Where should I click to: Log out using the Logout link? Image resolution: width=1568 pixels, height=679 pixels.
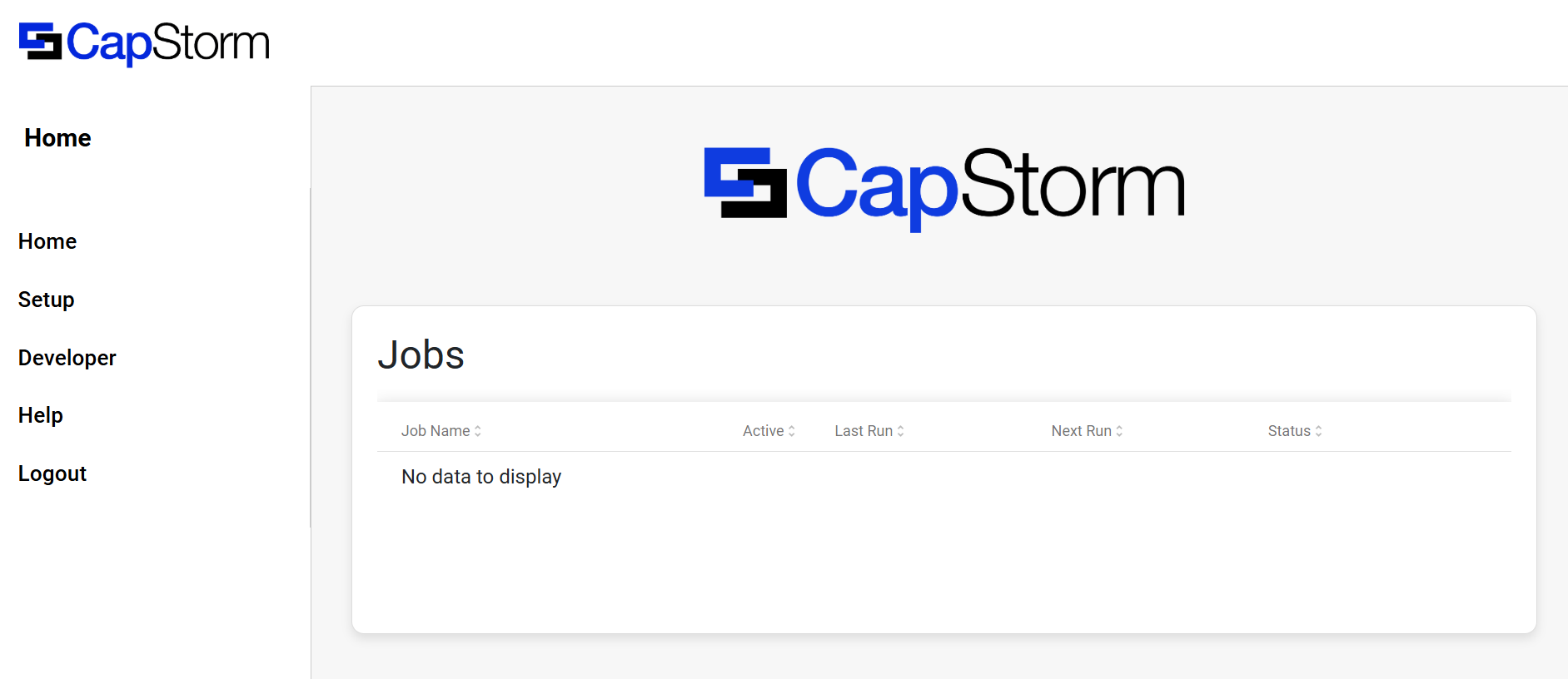point(52,473)
